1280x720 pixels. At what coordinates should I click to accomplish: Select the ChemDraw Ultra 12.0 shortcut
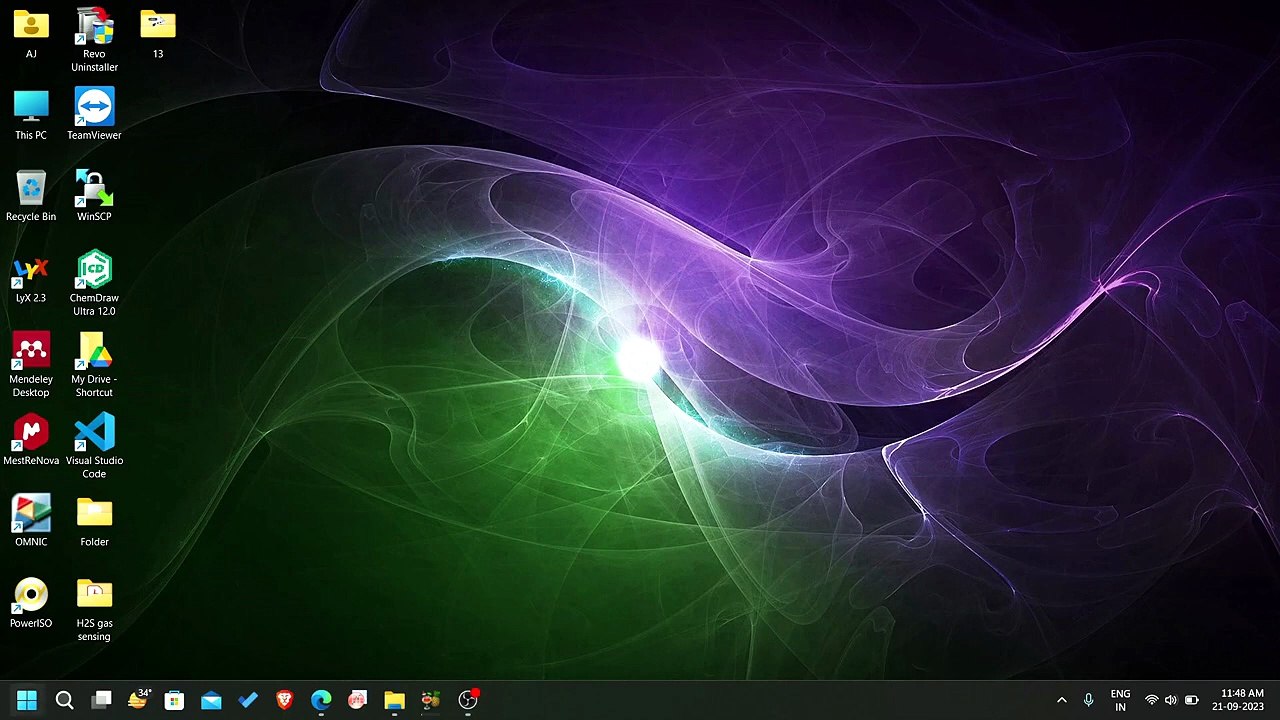pos(94,284)
